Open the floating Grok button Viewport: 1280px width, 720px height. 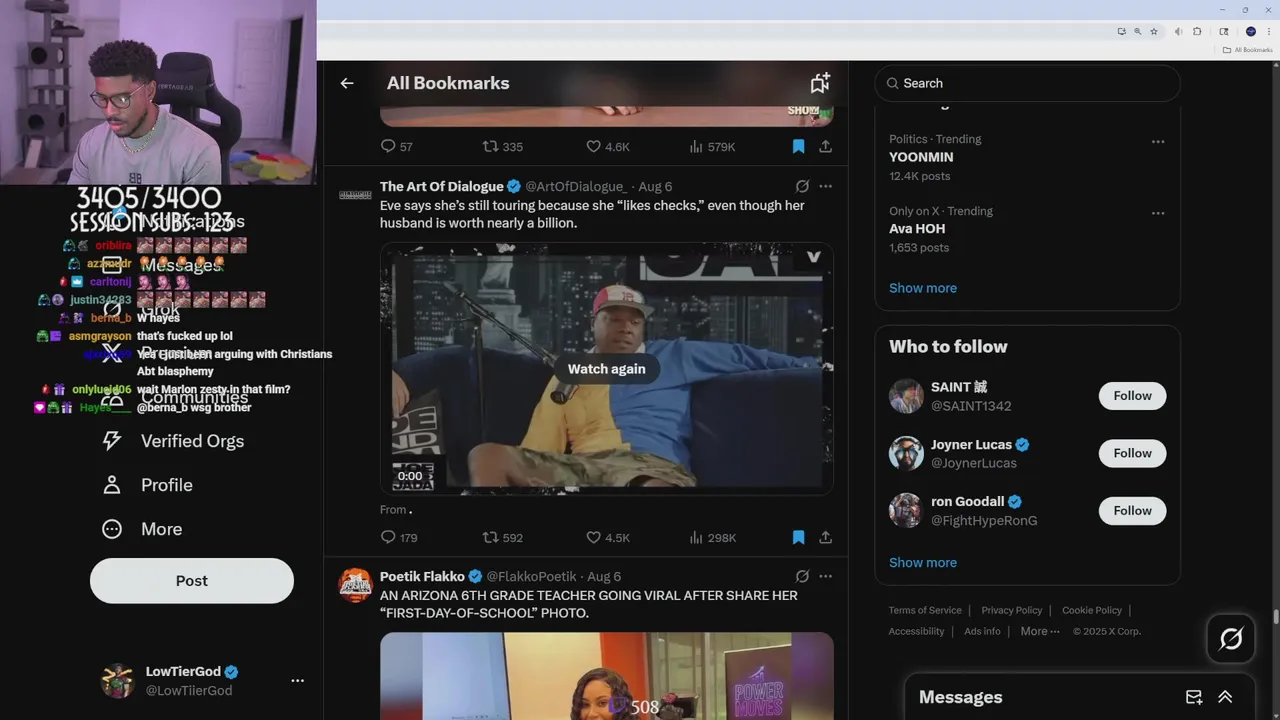pos(1231,638)
